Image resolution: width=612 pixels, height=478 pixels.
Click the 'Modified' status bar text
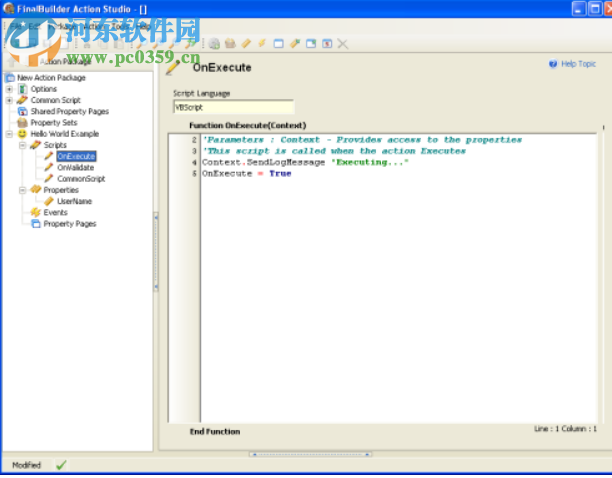(x=26, y=465)
